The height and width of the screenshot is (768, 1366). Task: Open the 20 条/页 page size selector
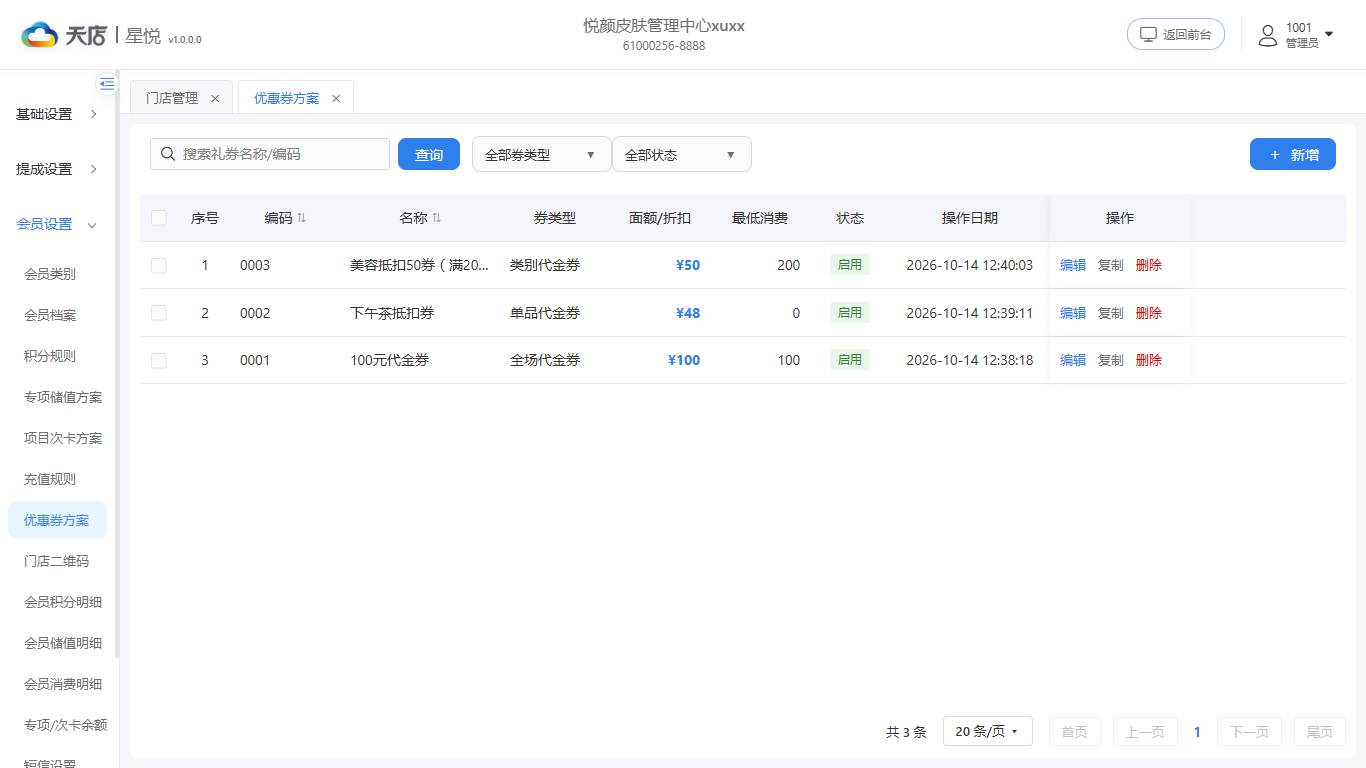(987, 732)
